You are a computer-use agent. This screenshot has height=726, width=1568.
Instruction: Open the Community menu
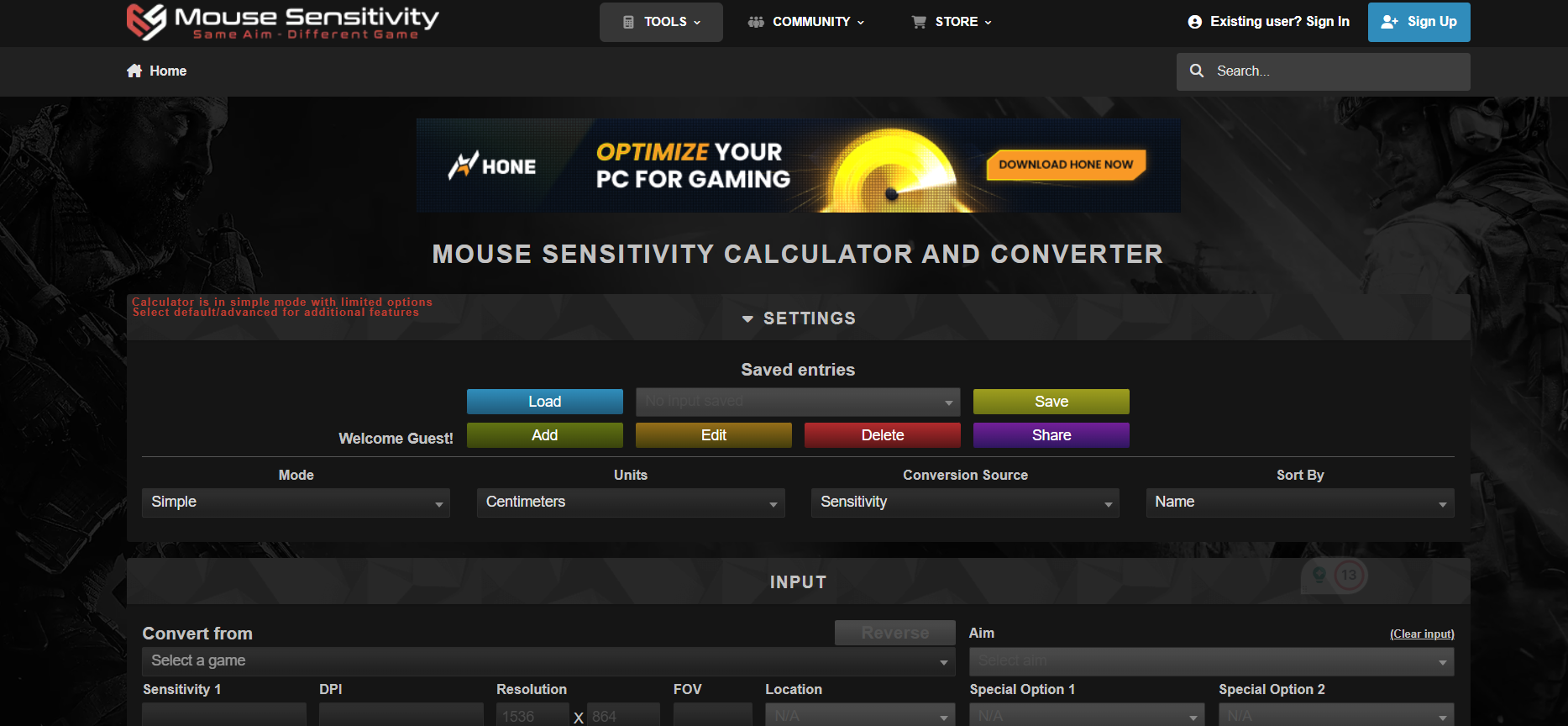pos(805,22)
